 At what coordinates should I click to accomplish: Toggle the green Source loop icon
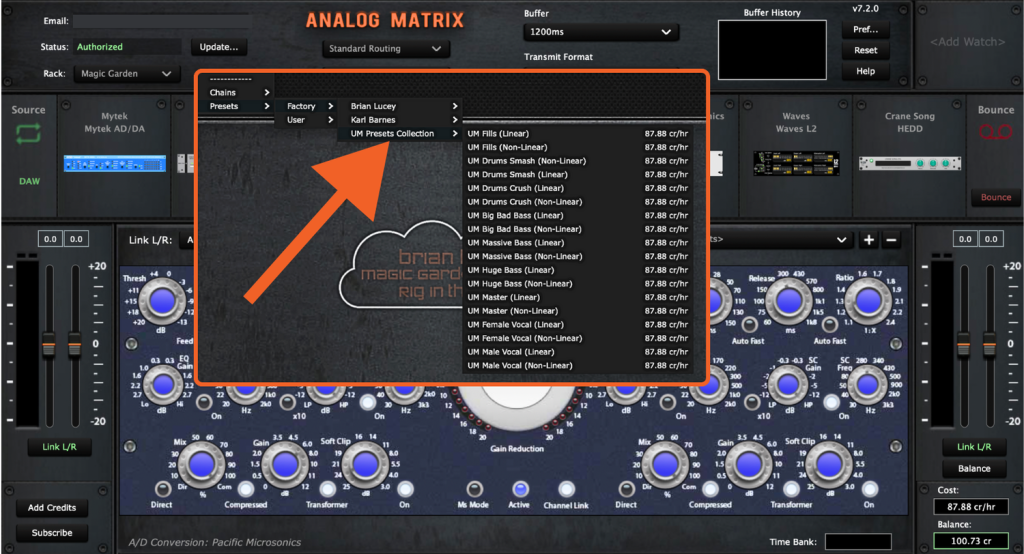coord(28,134)
